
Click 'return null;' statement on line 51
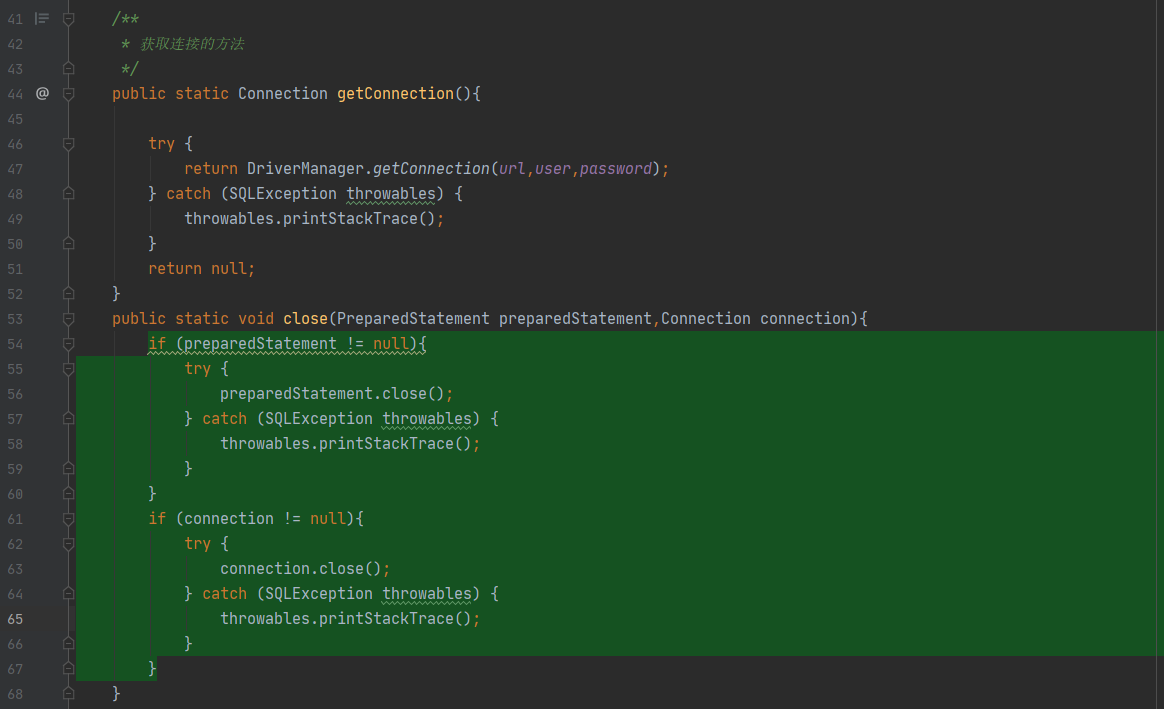click(201, 269)
